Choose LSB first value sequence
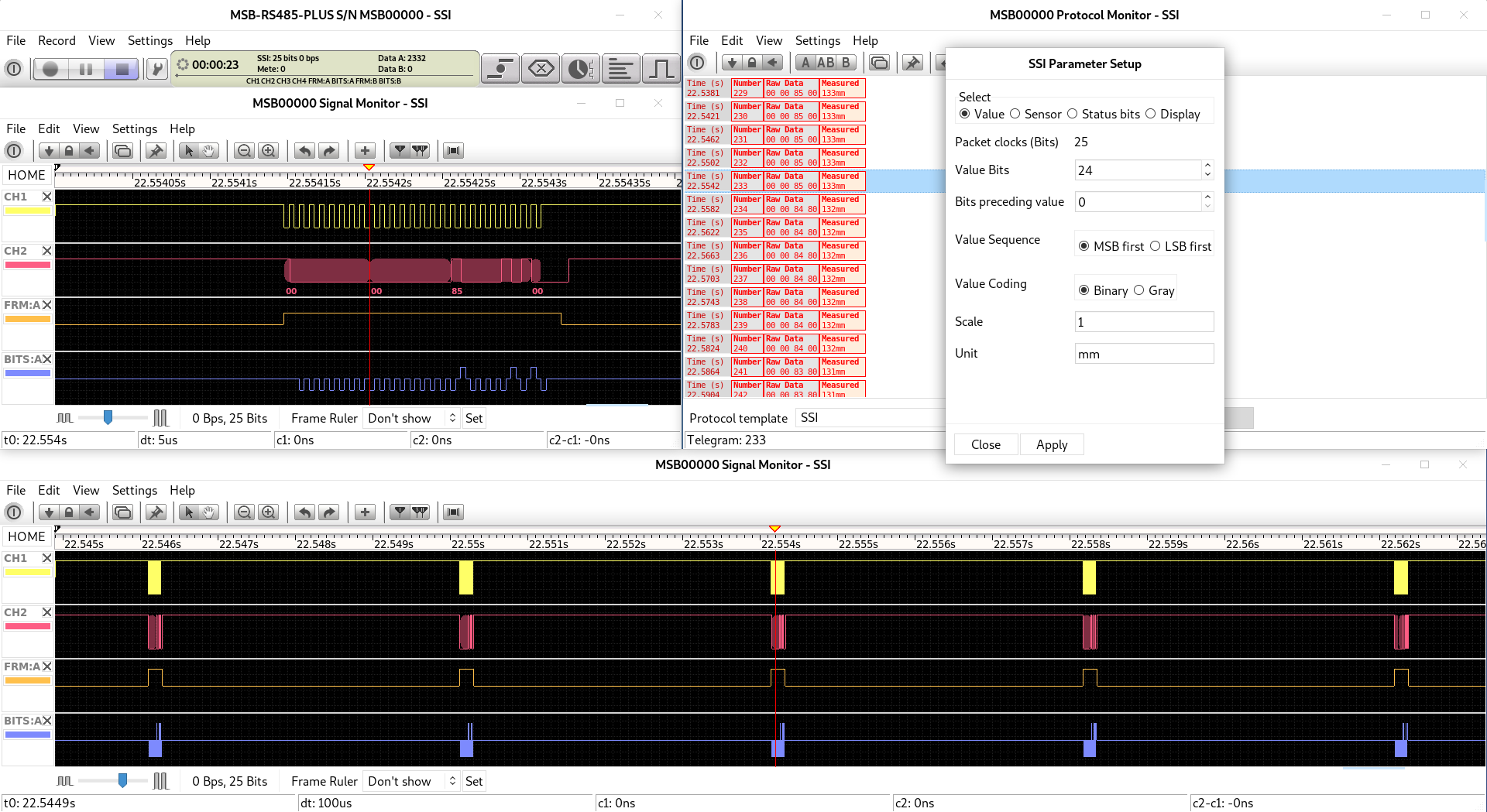The height and width of the screenshot is (812, 1487). [1156, 246]
